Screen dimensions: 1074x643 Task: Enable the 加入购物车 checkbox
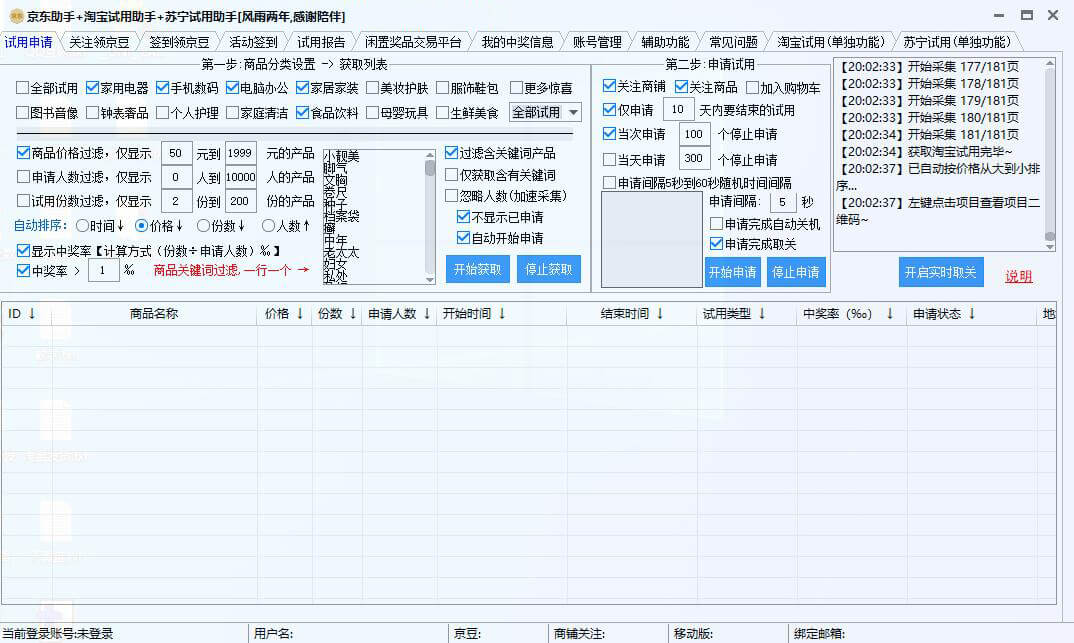[x=752, y=87]
